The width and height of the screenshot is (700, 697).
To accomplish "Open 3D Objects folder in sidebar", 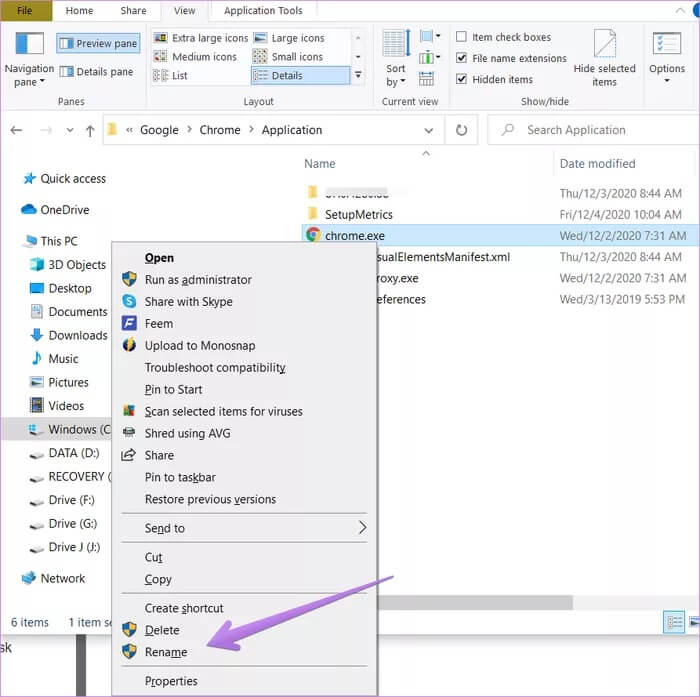I will [68, 265].
